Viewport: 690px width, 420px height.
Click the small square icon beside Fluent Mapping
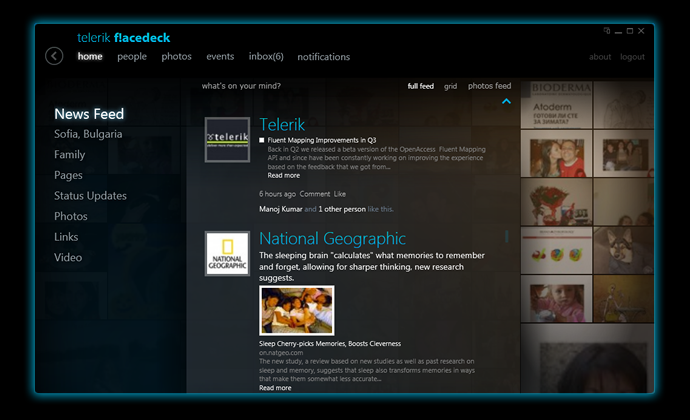(x=262, y=140)
